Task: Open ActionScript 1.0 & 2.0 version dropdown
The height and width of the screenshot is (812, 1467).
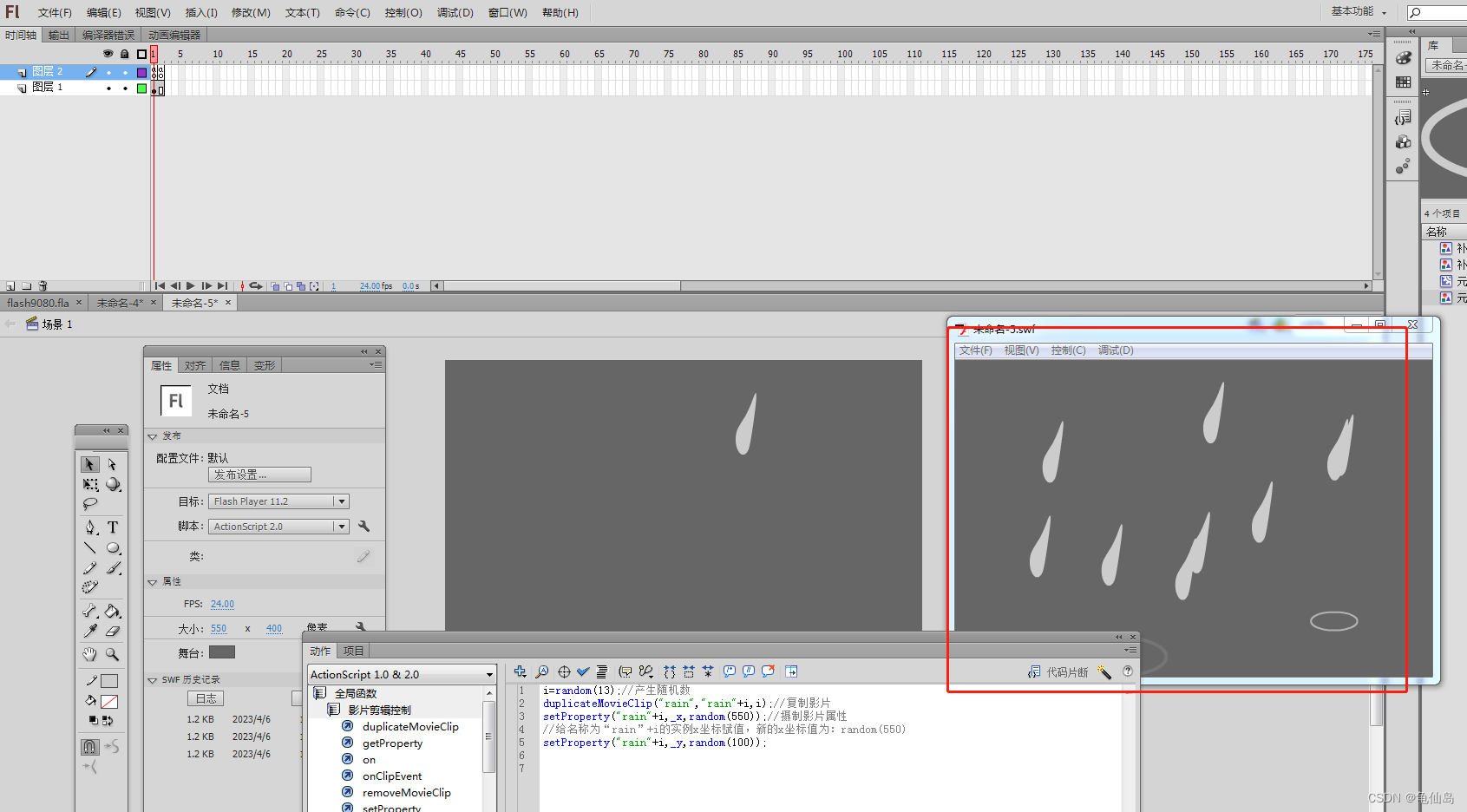Action: pyautogui.click(x=402, y=674)
